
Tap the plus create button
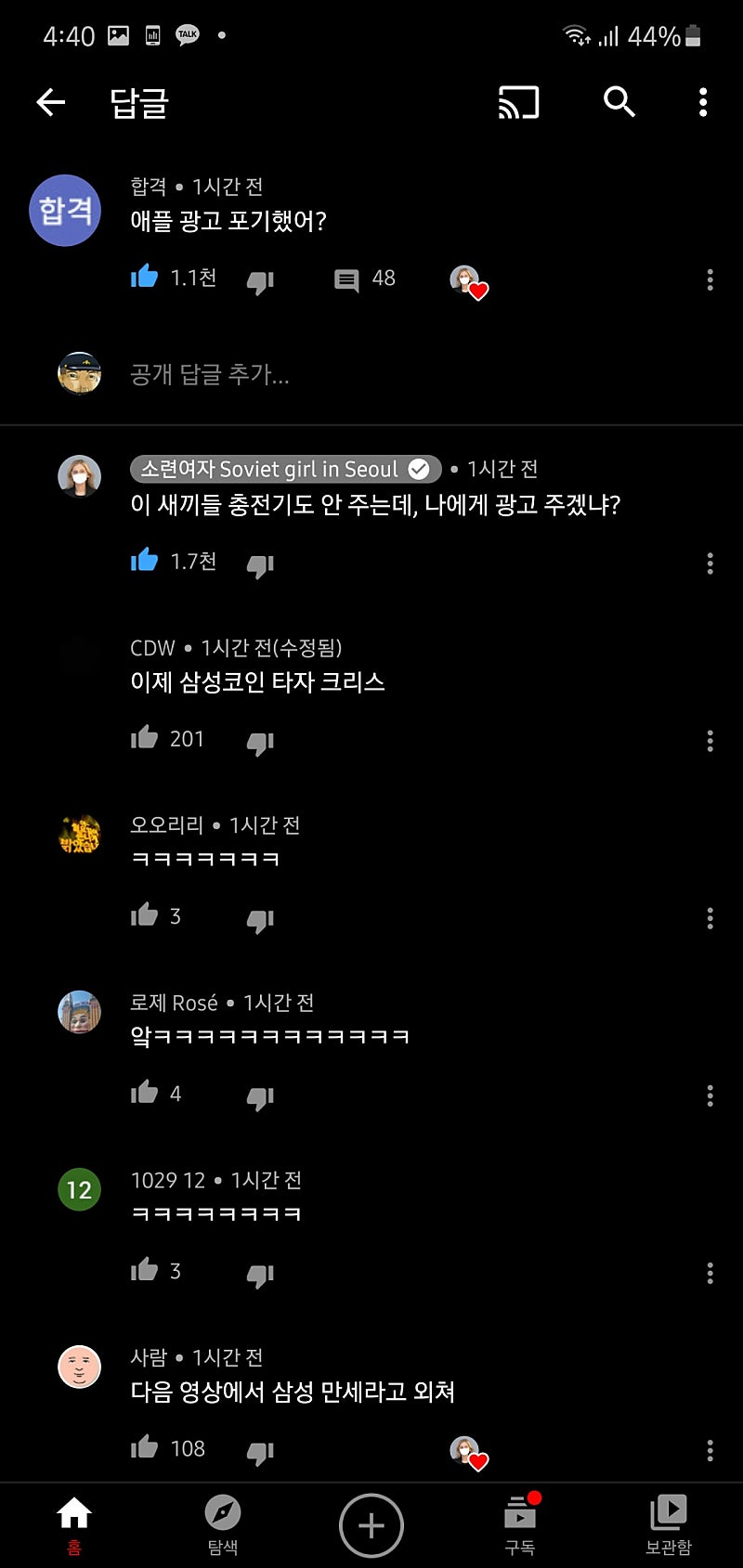pyautogui.click(x=371, y=1525)
